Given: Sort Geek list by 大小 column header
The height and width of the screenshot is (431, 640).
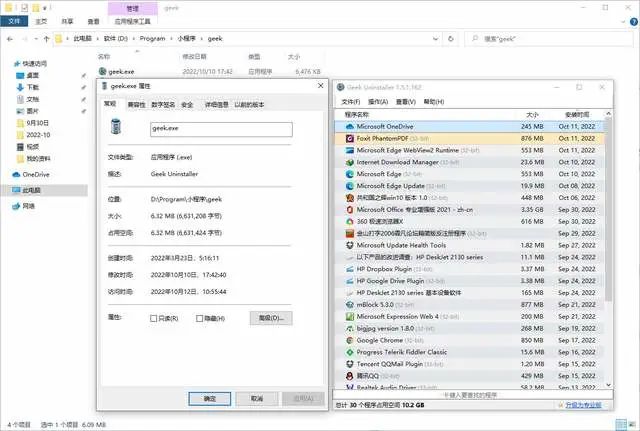Looking at the screenshot, I should pyautogui.click(x=532, y=115).
